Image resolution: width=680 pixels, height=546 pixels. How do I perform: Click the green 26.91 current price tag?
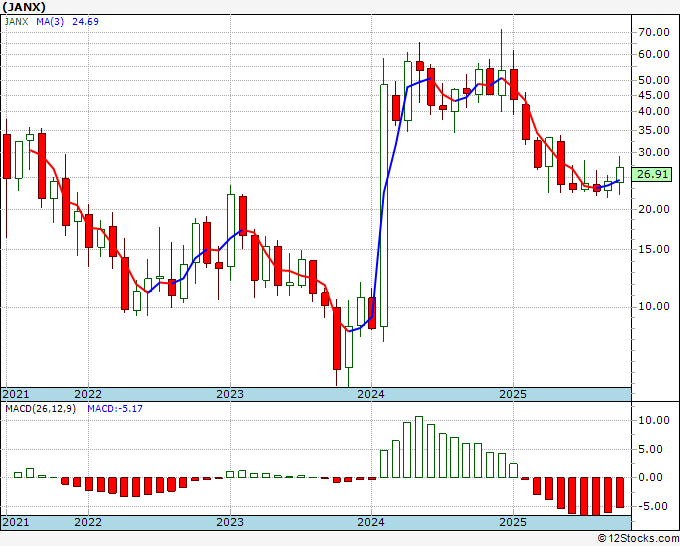click(x=652, y=174)
